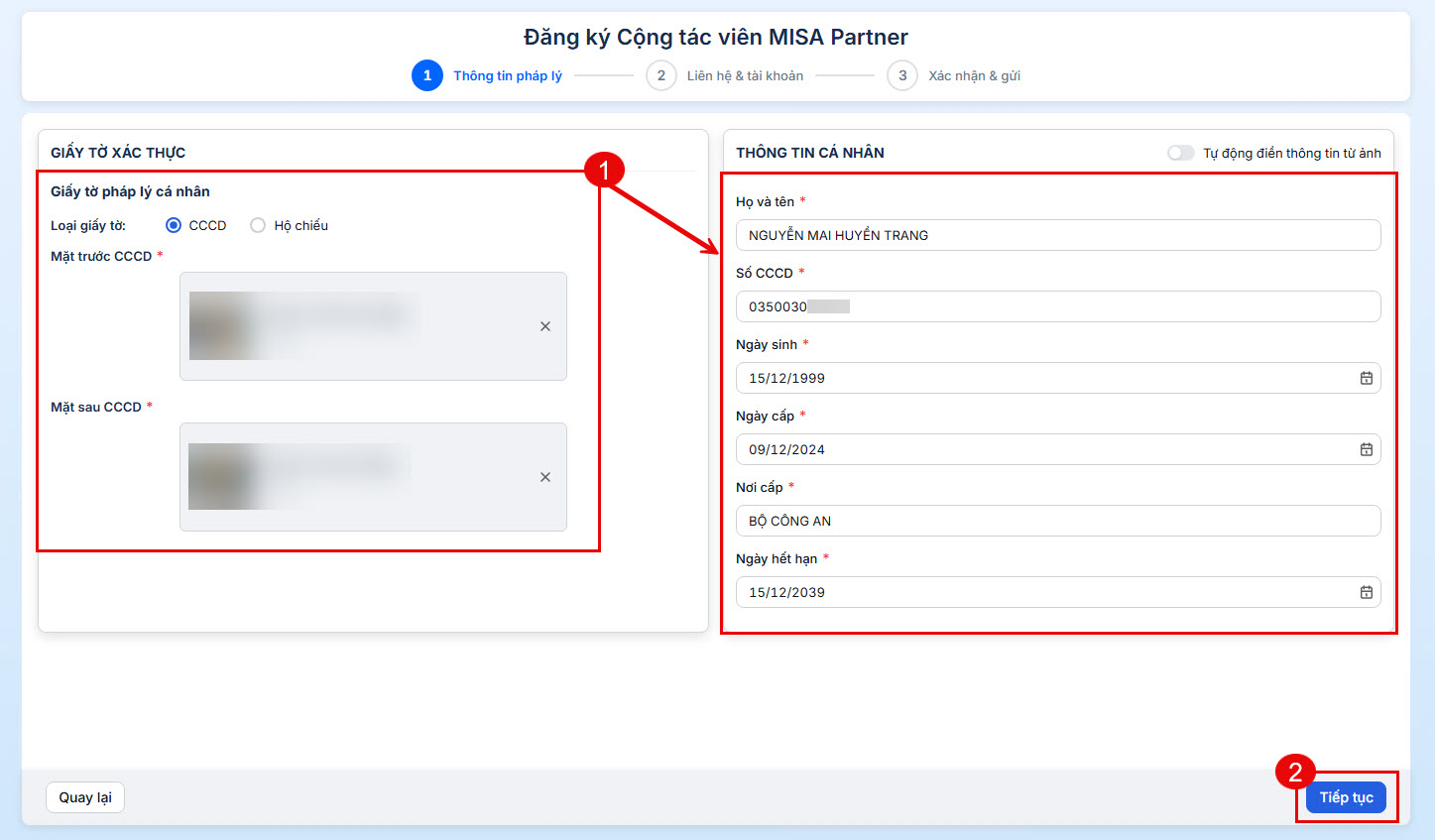
Task: Click the THÔNG TIN CÁ NHÂN heading
Action: [810, 153]
